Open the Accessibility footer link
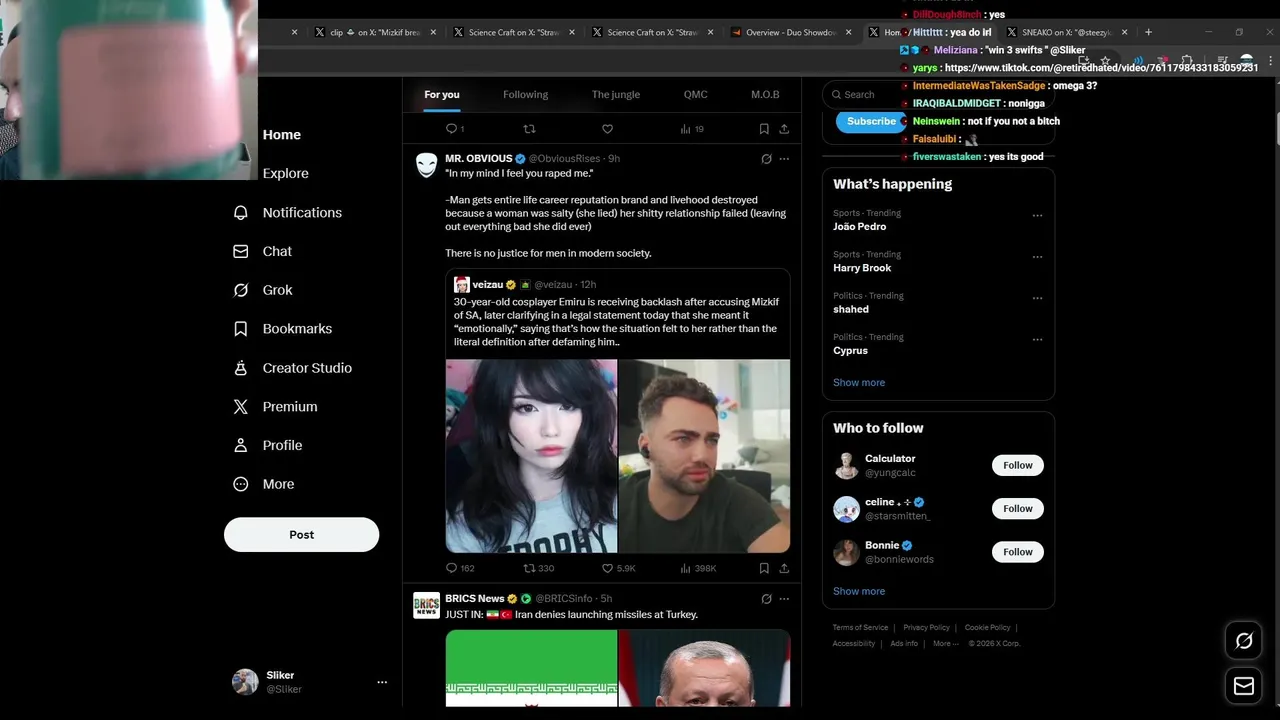The width and height of the screenshot is (1280, 720). click(853, 644)
